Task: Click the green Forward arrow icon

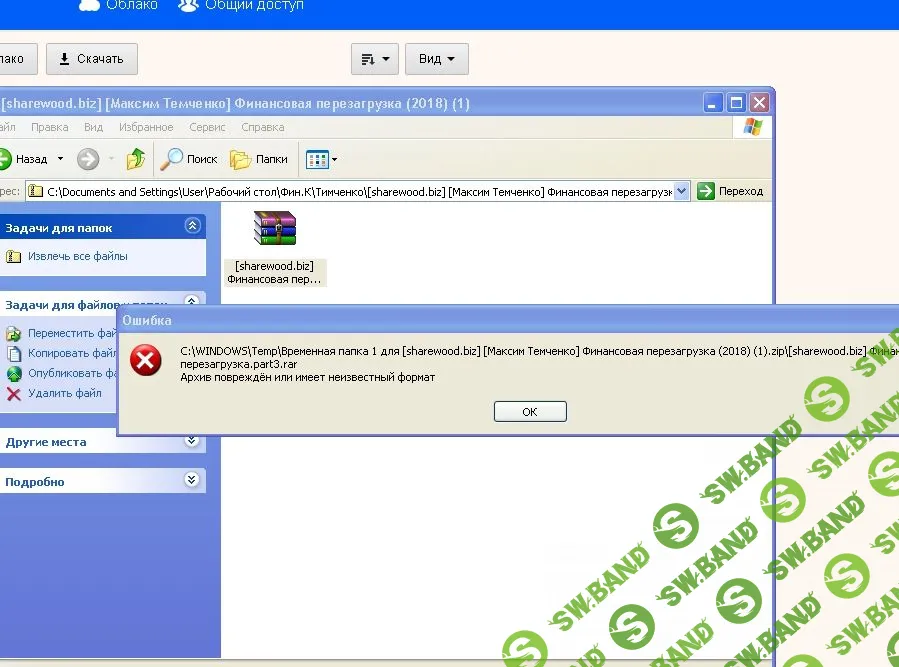Action: (88, 159)
